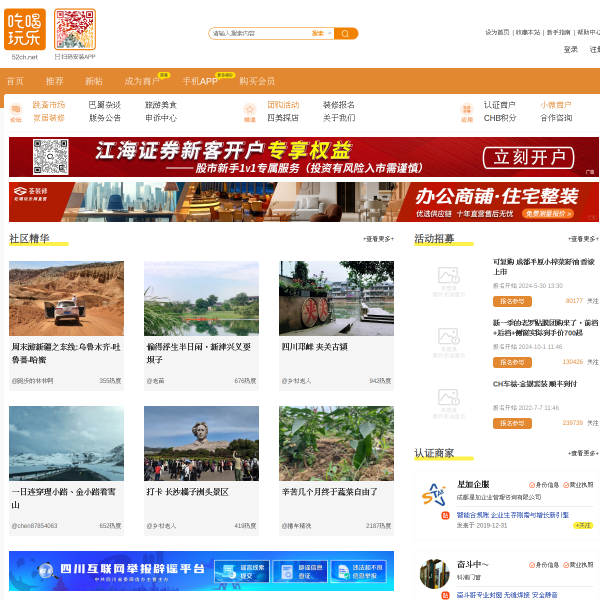Open the 手机APP nav tab

tap(200, 81)
